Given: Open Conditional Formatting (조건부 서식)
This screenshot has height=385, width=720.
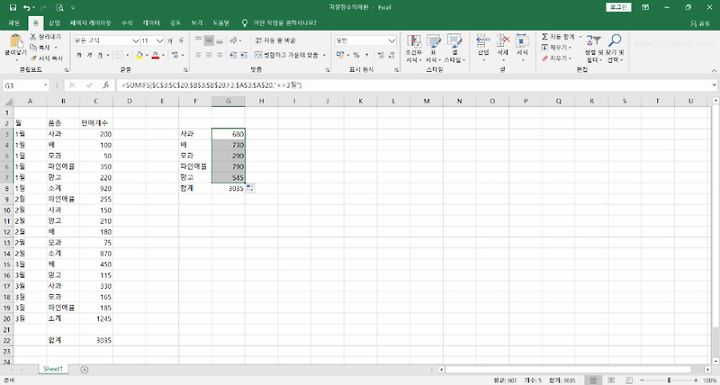Looking at the screenshot, I should pos(414,49).
